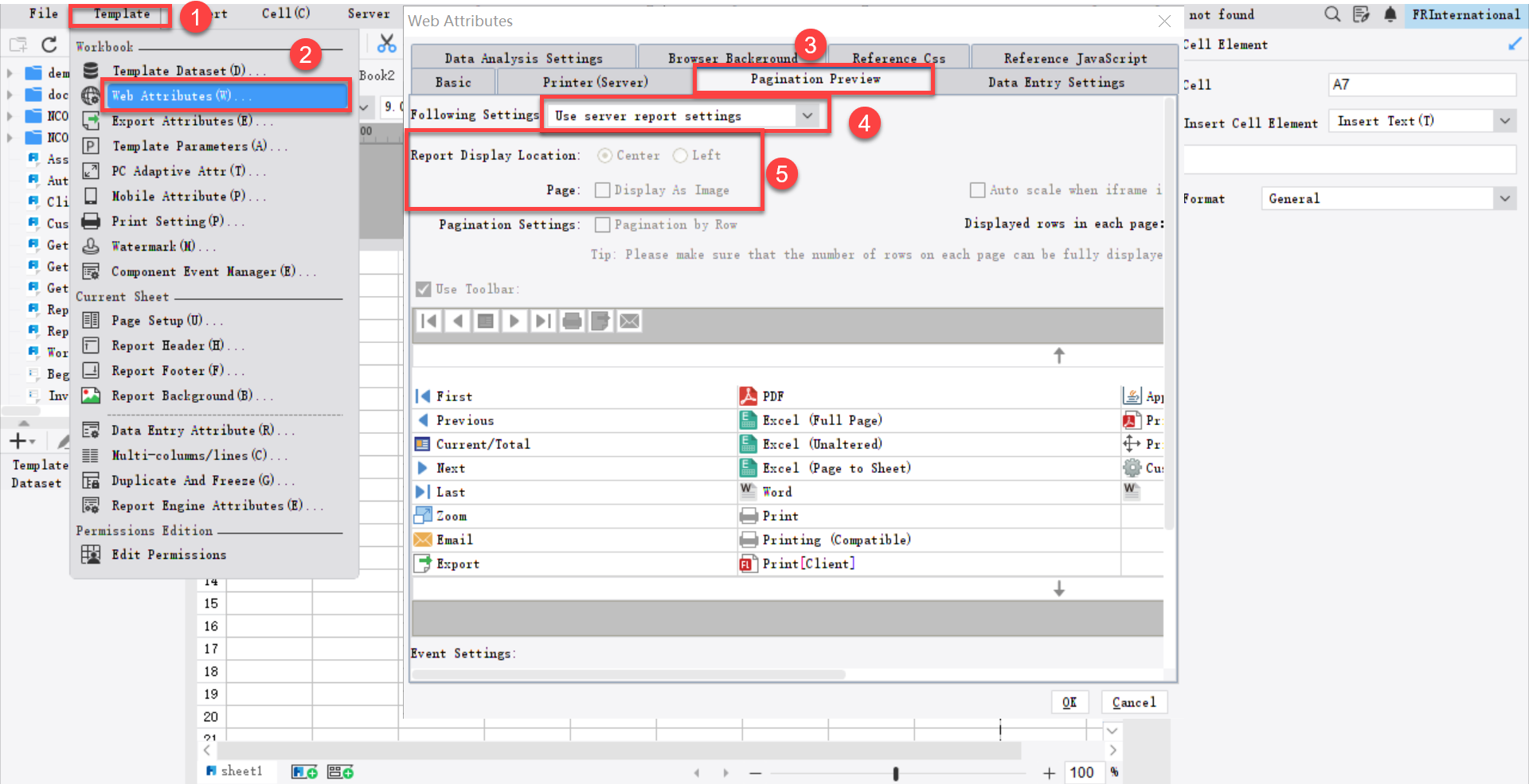Open the FRInternational account dropdown
1529x784 pixels.
click(1465, 14)
